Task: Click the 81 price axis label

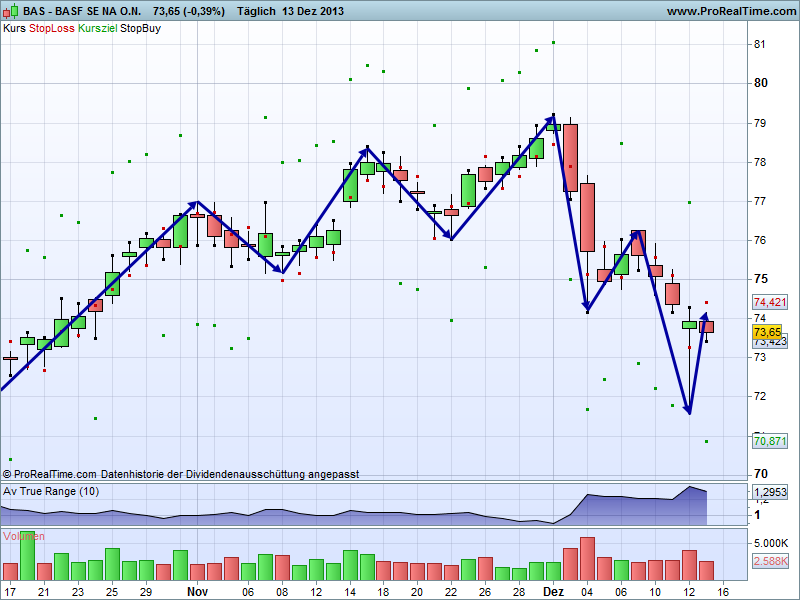Action: coord(760,44)
